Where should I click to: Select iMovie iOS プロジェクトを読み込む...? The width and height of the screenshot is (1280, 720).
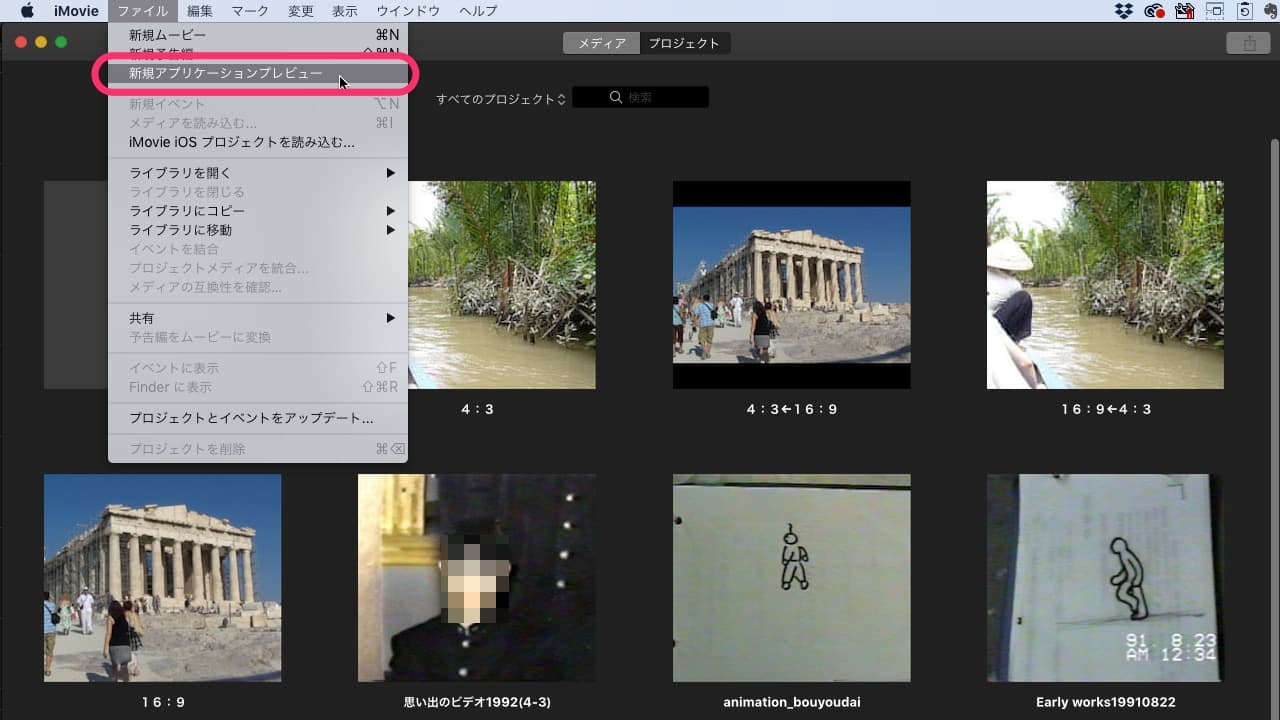[258, 142]
